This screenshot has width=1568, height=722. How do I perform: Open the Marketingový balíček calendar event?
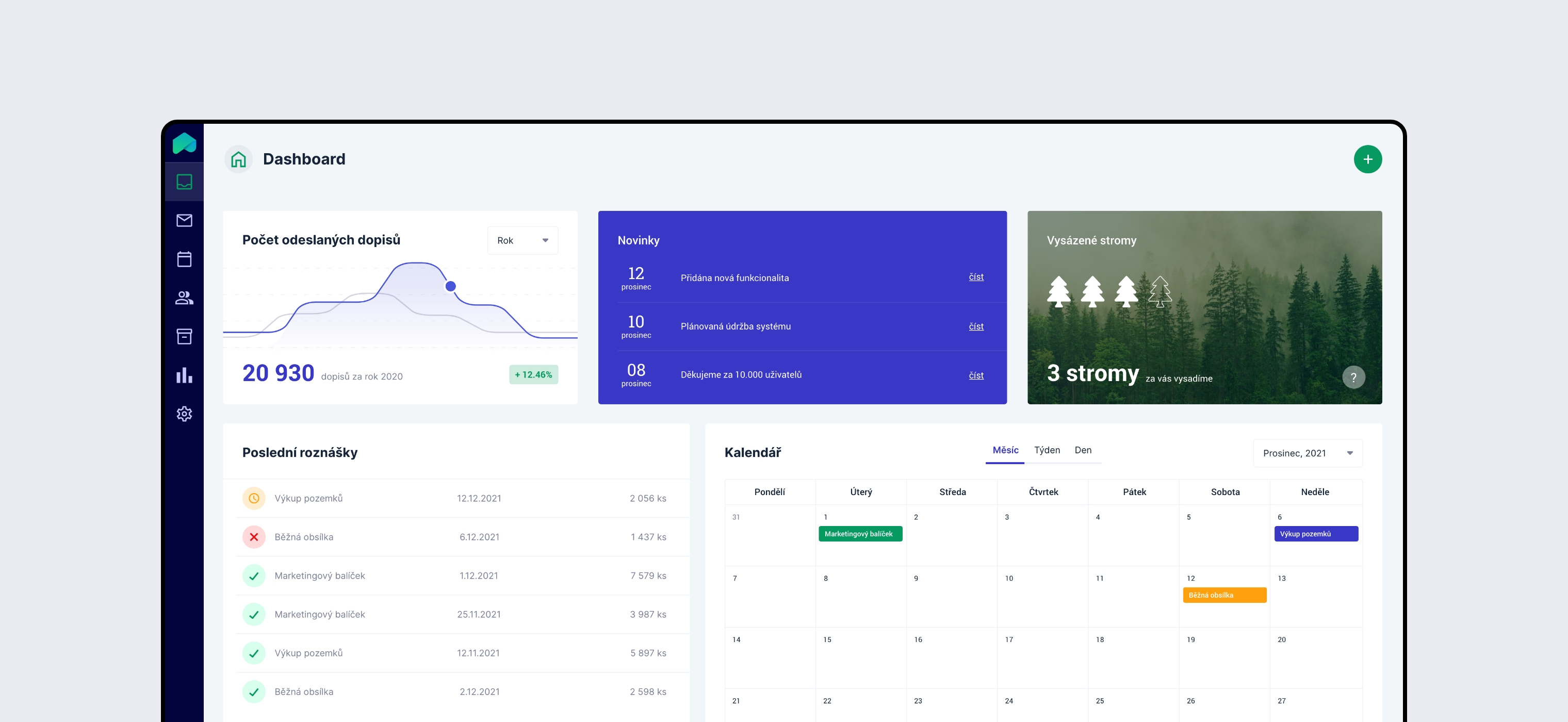[x=859, y=534]
